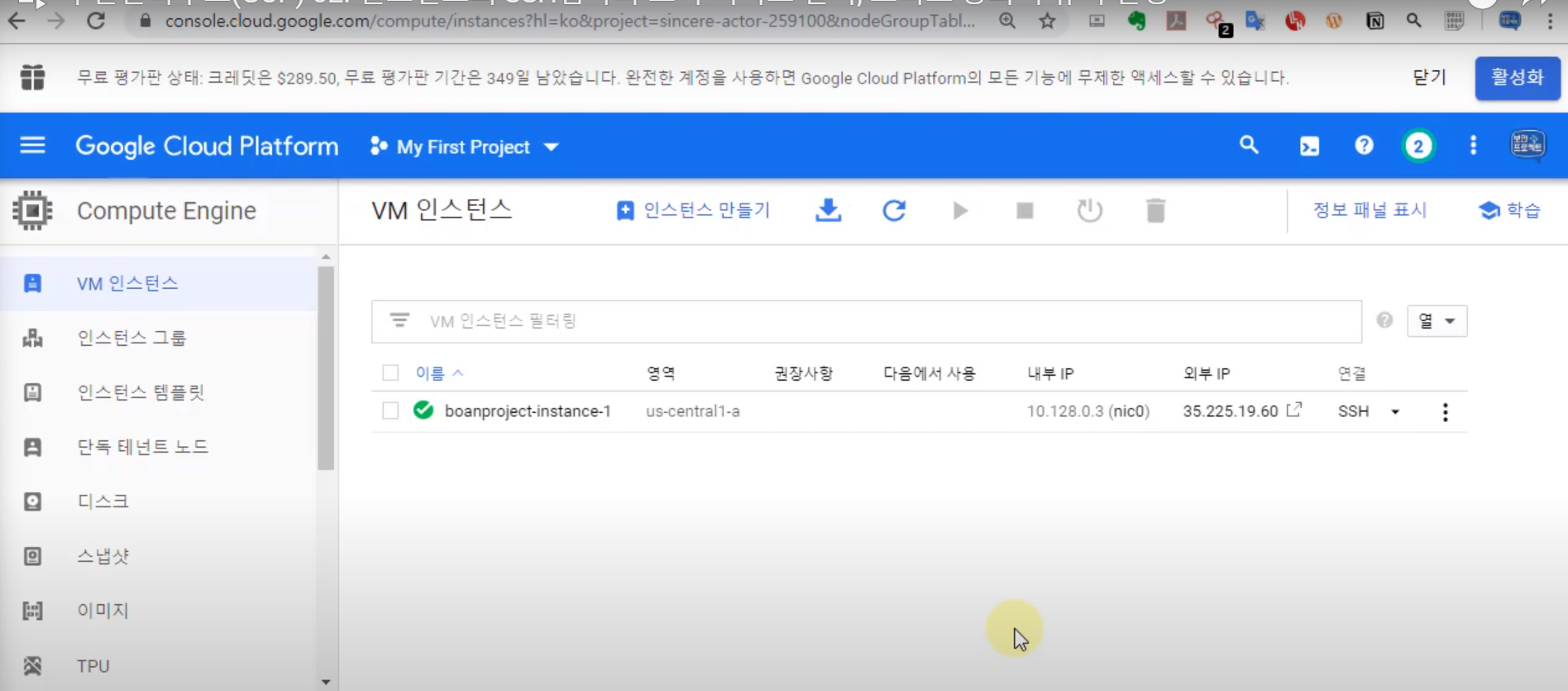Viewport: 1568px width, 691px height.
Task: Click the filter help question icon
Action: coord(1384,320)
